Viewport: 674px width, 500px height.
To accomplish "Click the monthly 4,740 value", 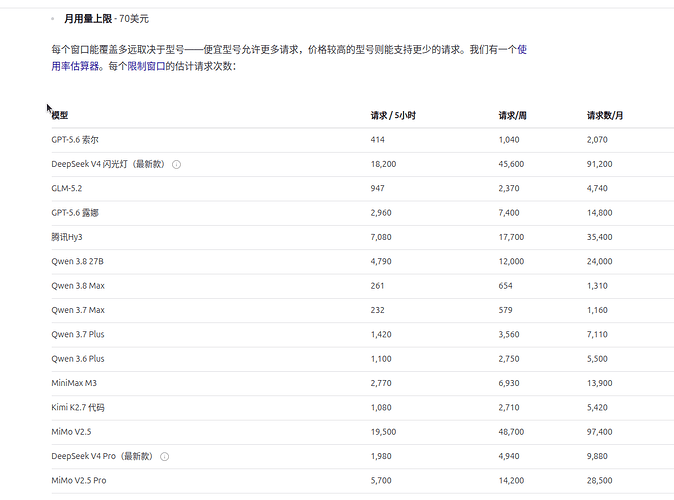I will 597,188.
